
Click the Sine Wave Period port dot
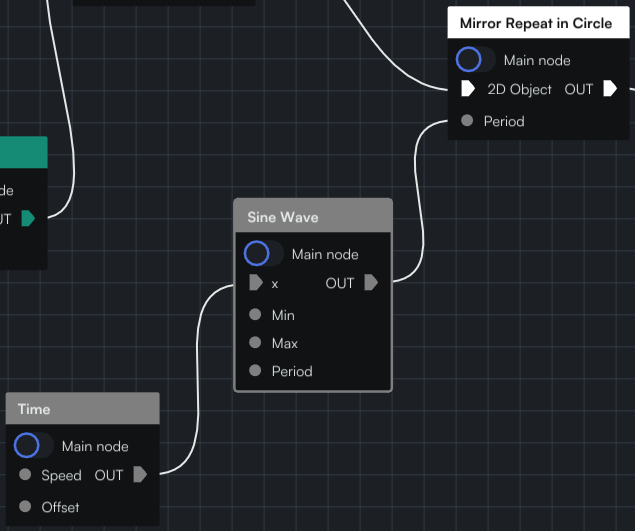(x=255, y=370)
